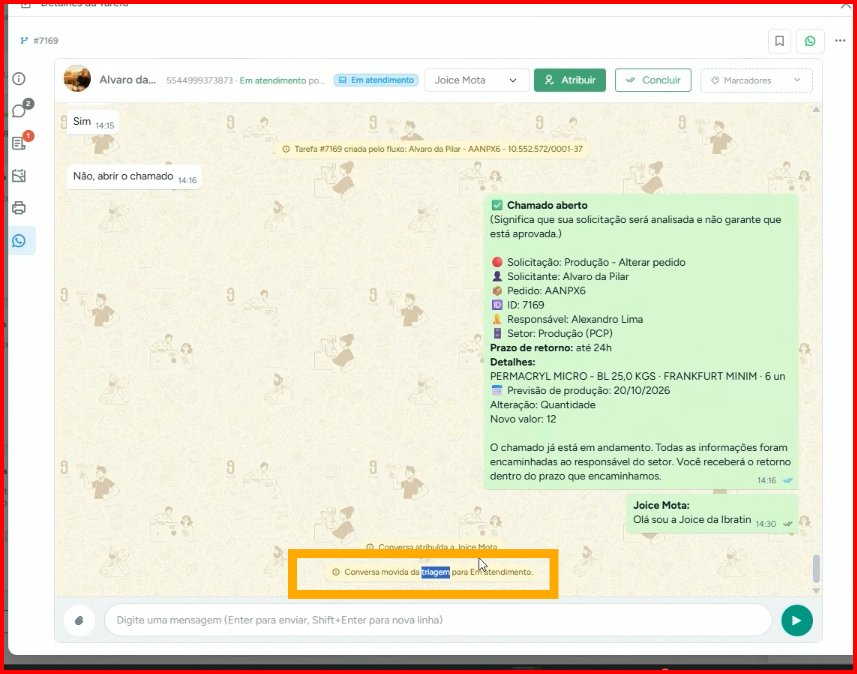Click the 'Novo valor: 12' line

(523, 419)
